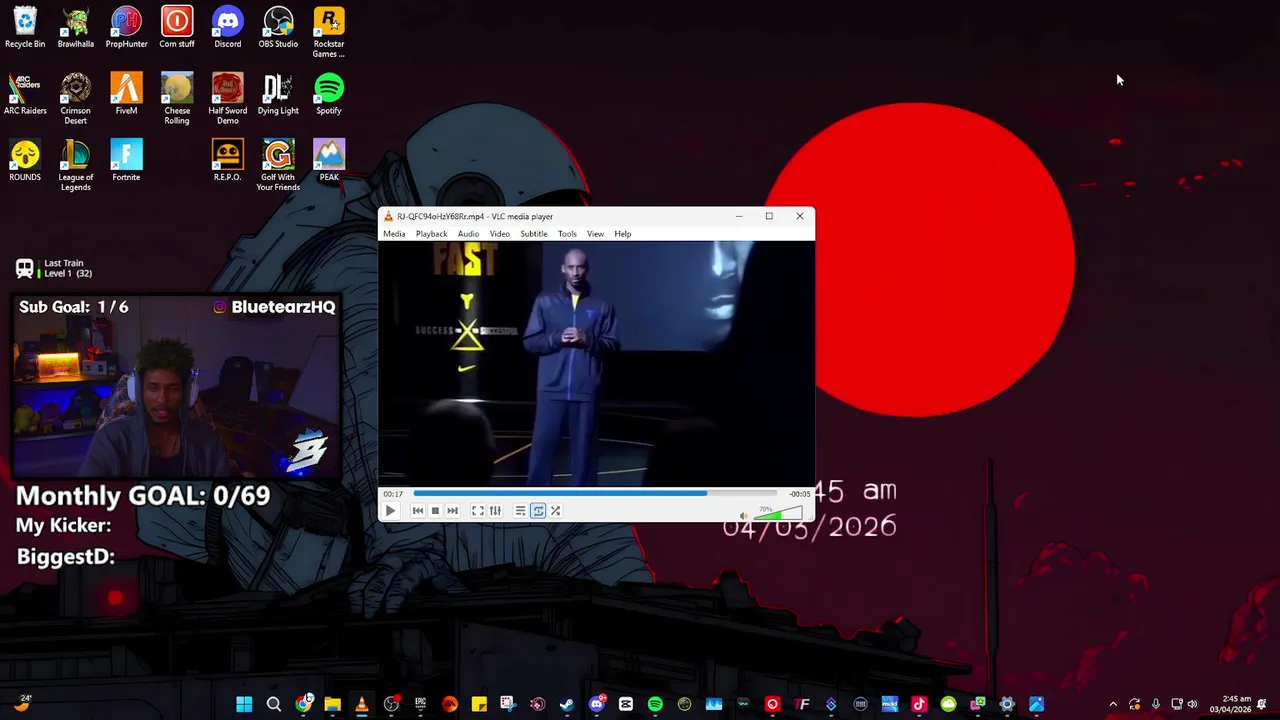Open Spotify from the taskbar
This screenshot has width=1280, height=720.
coord(655,705)
